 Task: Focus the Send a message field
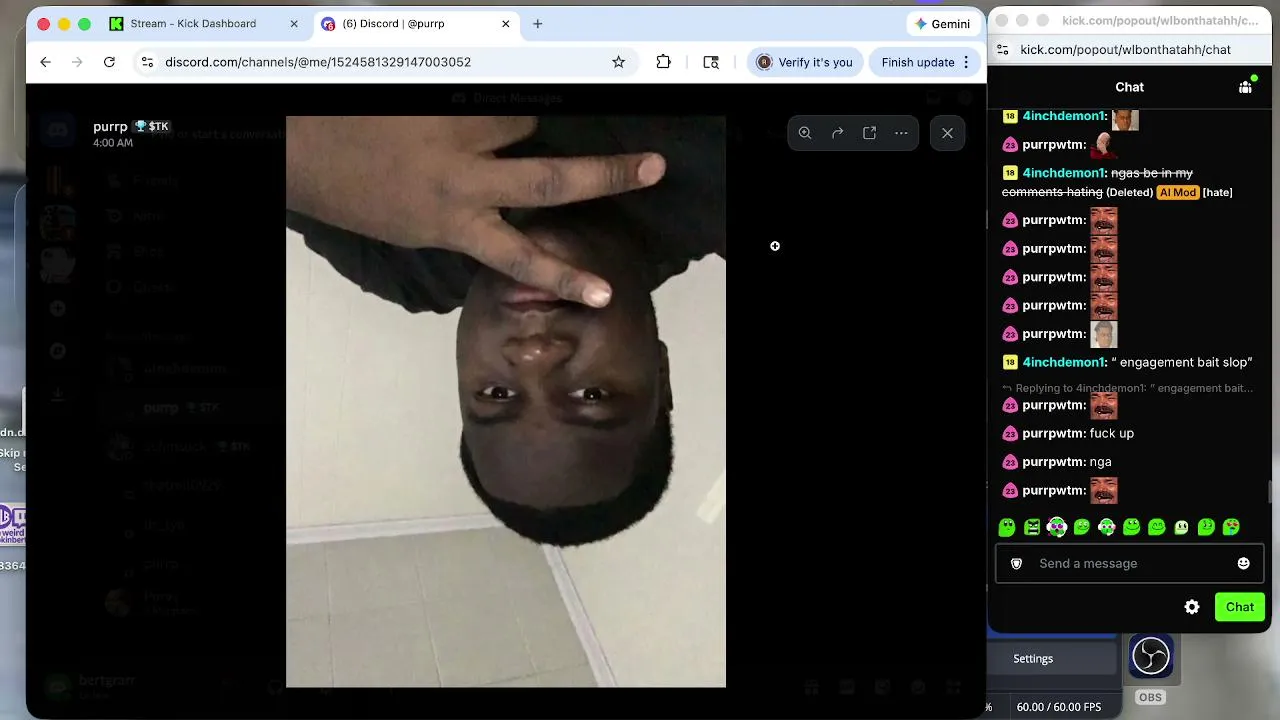(1130, 564)
